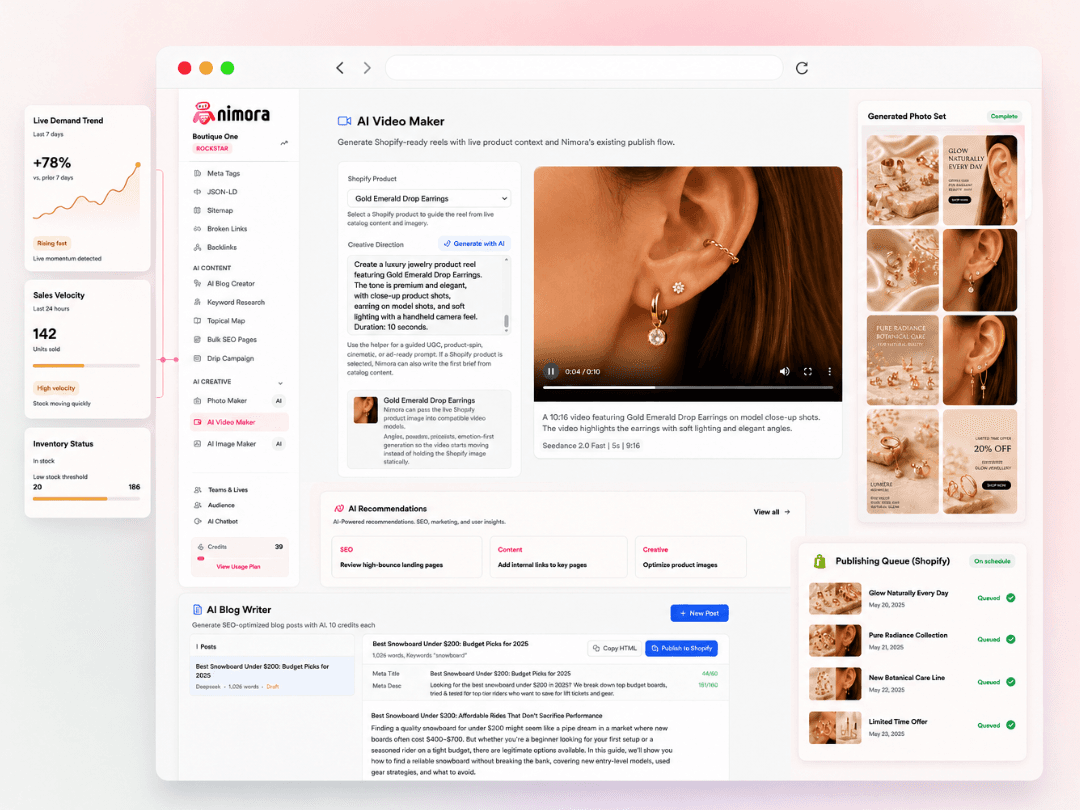Image resolution: width=1080 pixels, height=810 pixels.
Task: Open Broken Links in the sidebar
Action: tap(227, 229)
